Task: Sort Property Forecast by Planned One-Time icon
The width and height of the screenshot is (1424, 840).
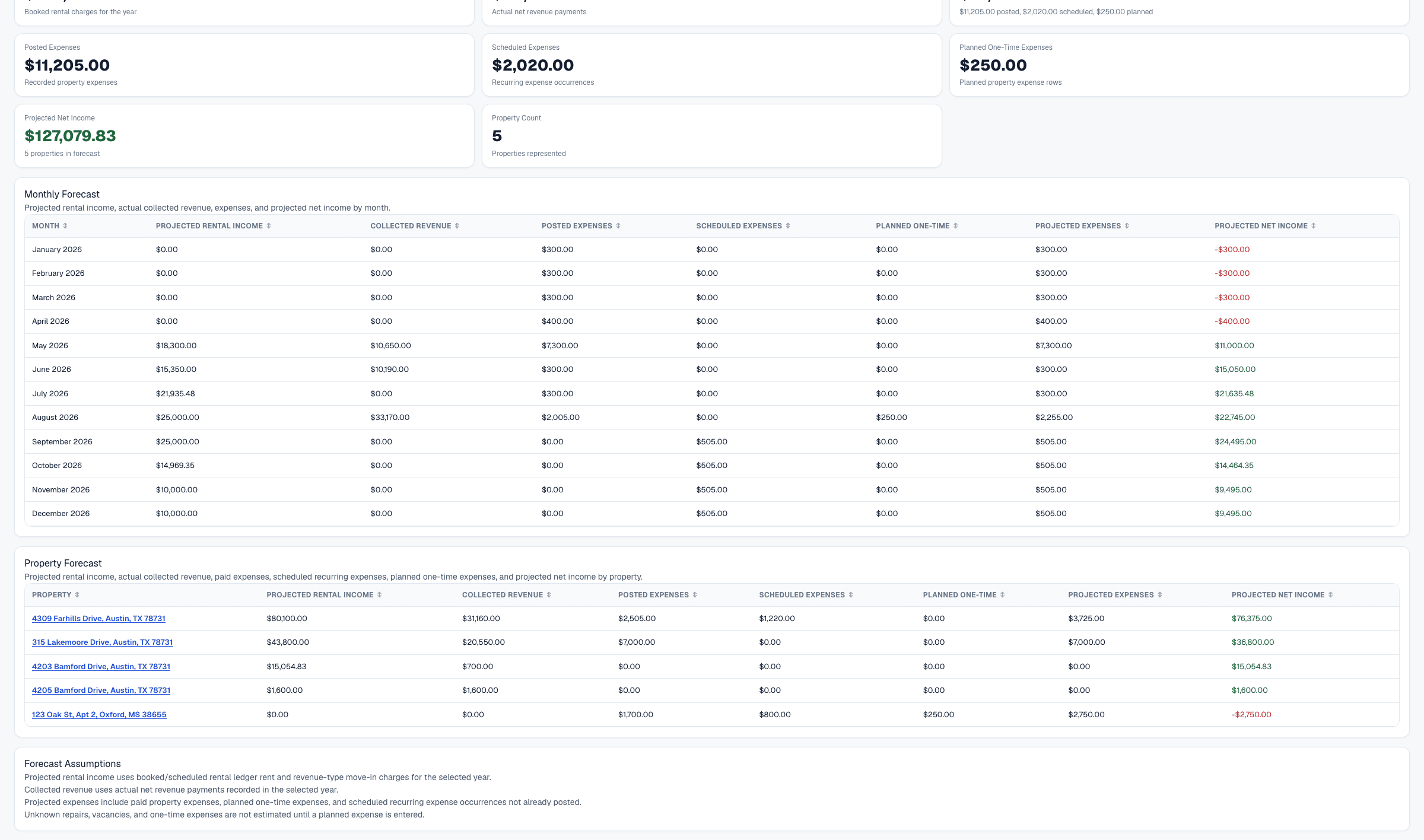Action: pyautogui.click(x=1003, y=595)
